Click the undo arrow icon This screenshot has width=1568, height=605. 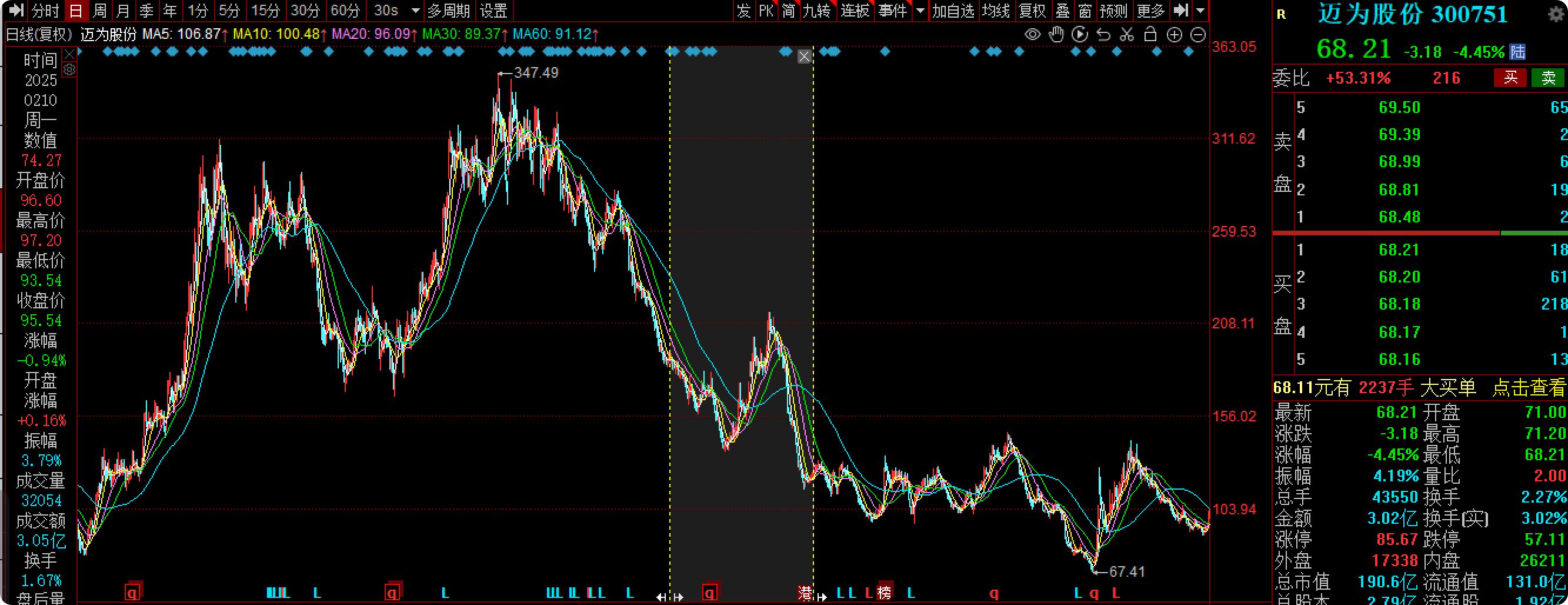point(1103,35)
